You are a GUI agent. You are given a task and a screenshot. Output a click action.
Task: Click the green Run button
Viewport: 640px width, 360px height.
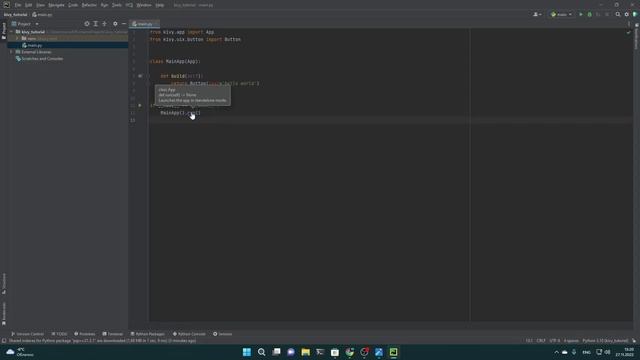[x=581, y=15]
